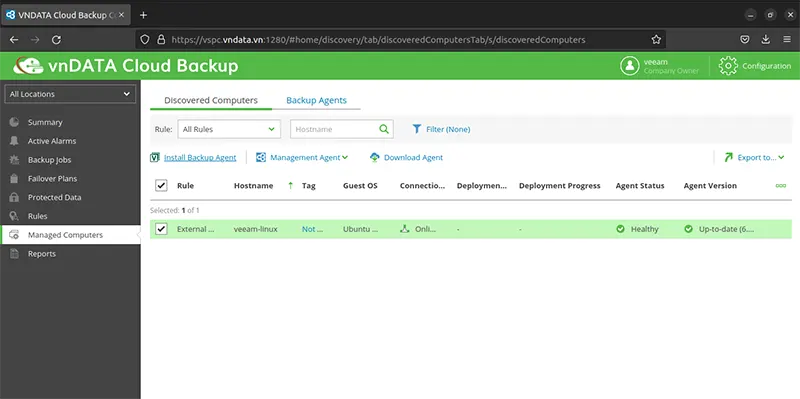Screen dimensions: 800x399
Task: Click Firefox bookmark star icon
Action: pyautogui.click(x=656, y=40)
